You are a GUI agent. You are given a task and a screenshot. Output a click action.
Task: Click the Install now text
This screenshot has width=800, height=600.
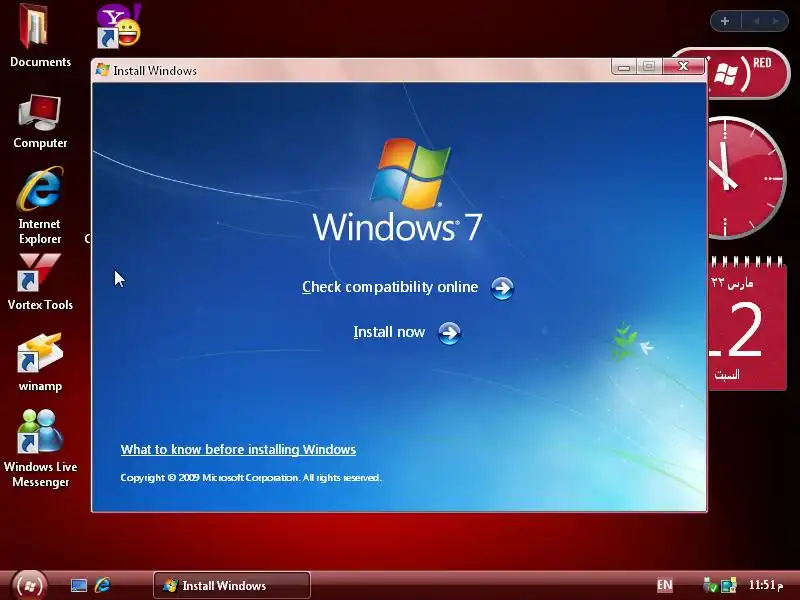click(x=389, y=332)
